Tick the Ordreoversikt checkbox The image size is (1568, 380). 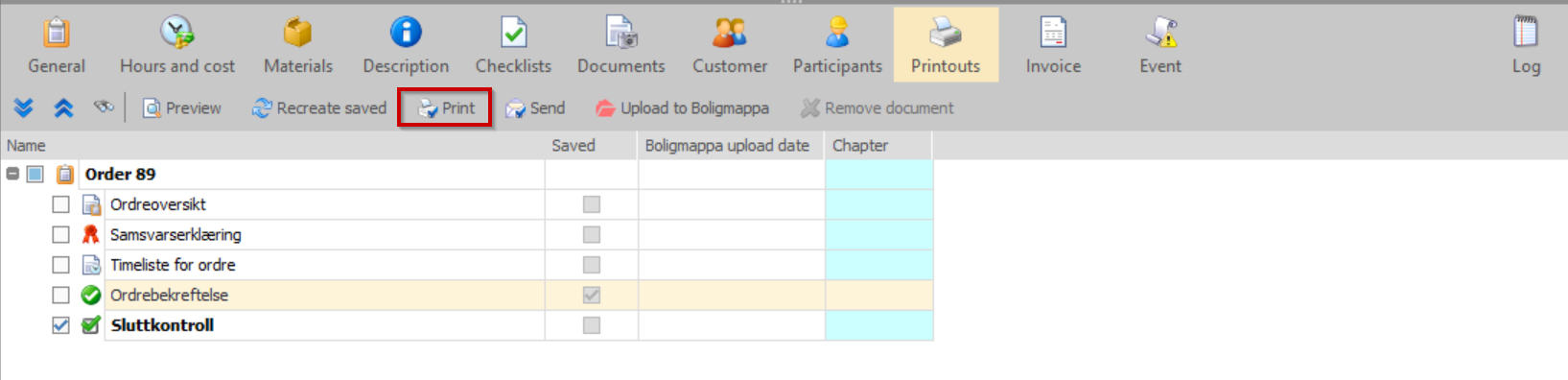coord(61,204)
